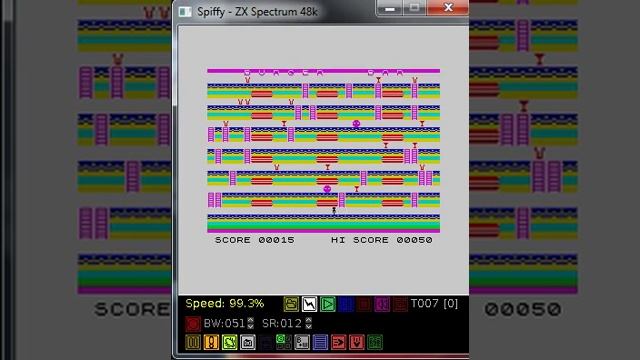Click the HI SCORE 00050 text

click(x=382, y=240)
